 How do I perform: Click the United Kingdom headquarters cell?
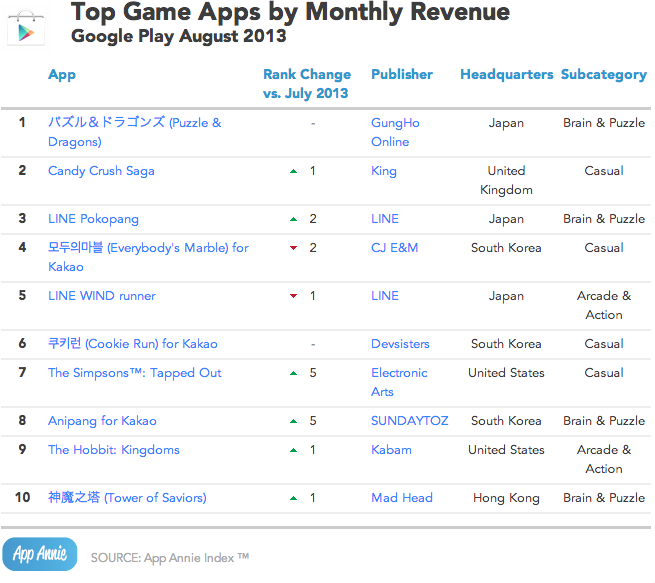pos(506,180)
